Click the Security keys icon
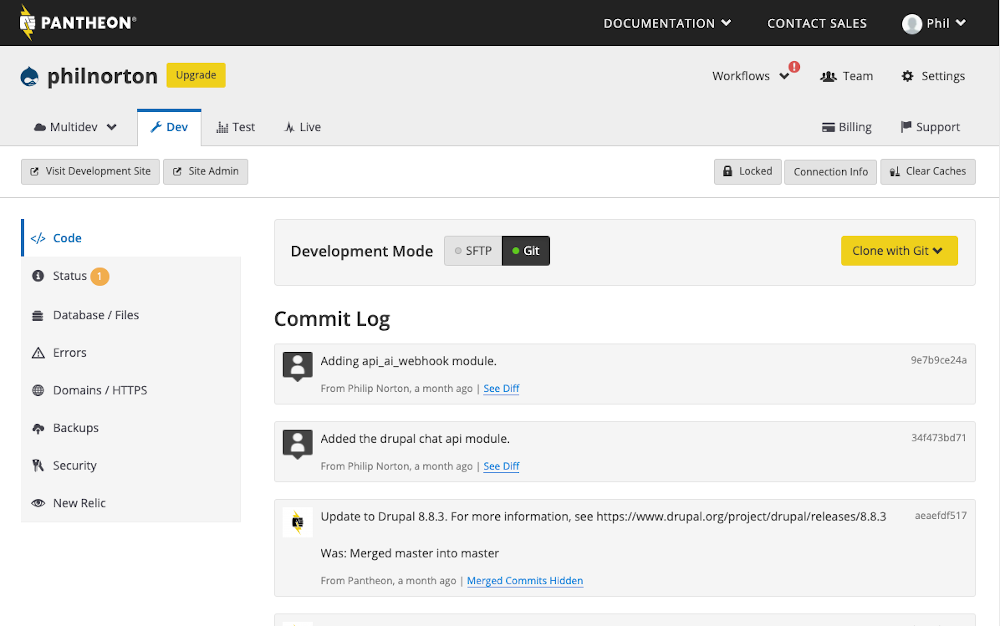Image resolution: width=1000 pixels, height=626 pixels. point(38,465)
